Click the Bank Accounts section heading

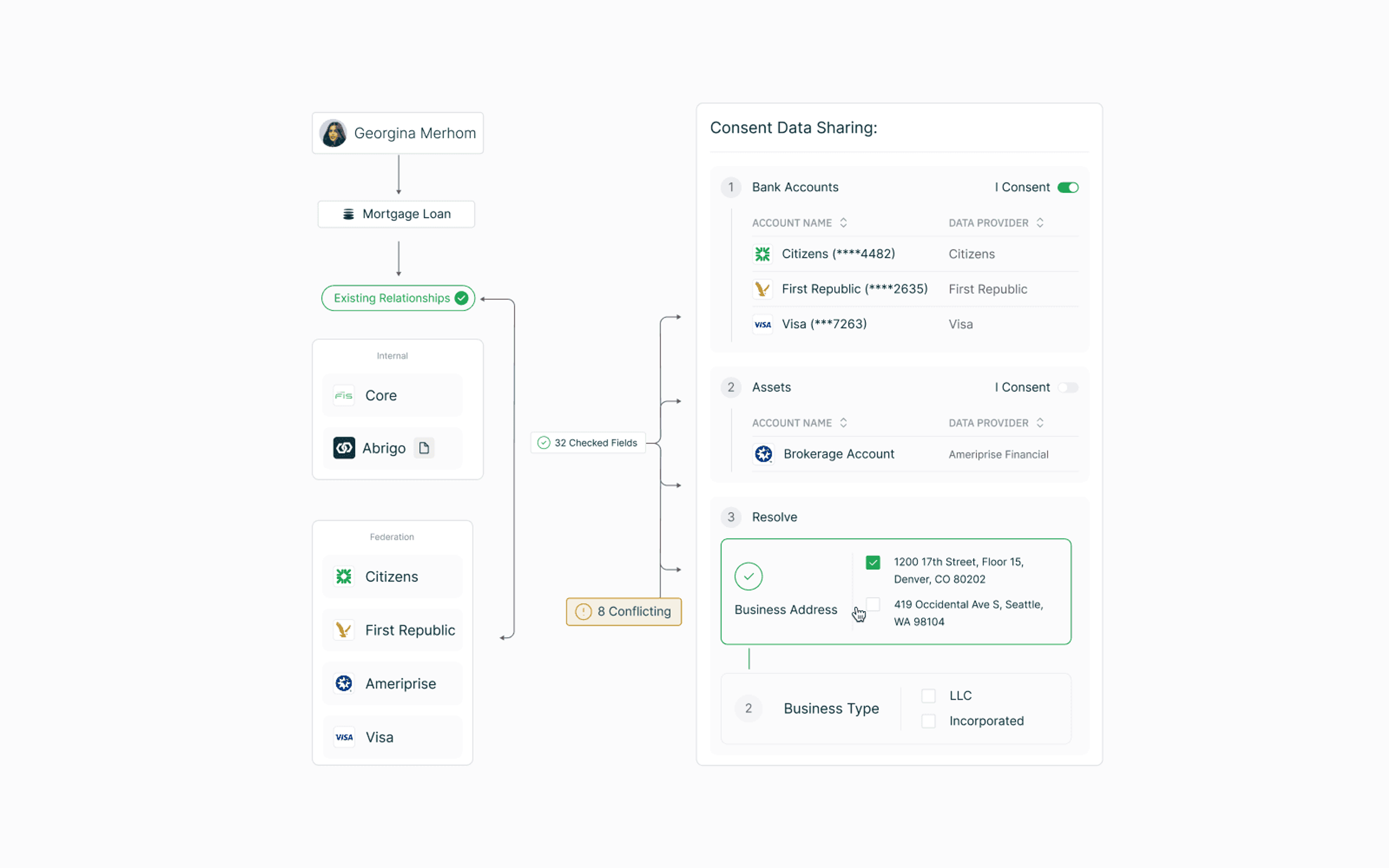coord(795,187)
